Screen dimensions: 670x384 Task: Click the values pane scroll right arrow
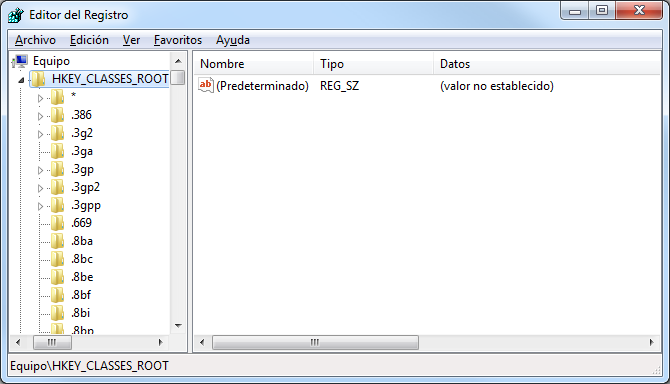click(651, 342)
